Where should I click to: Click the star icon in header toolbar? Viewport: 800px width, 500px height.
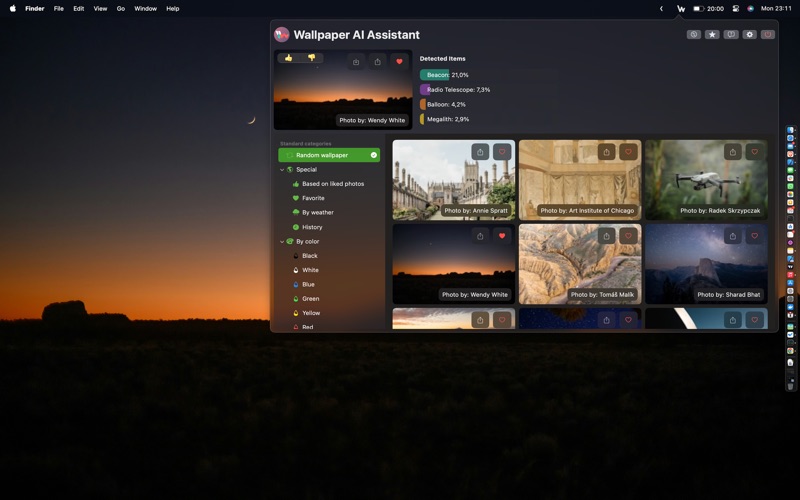coord(712,35)
